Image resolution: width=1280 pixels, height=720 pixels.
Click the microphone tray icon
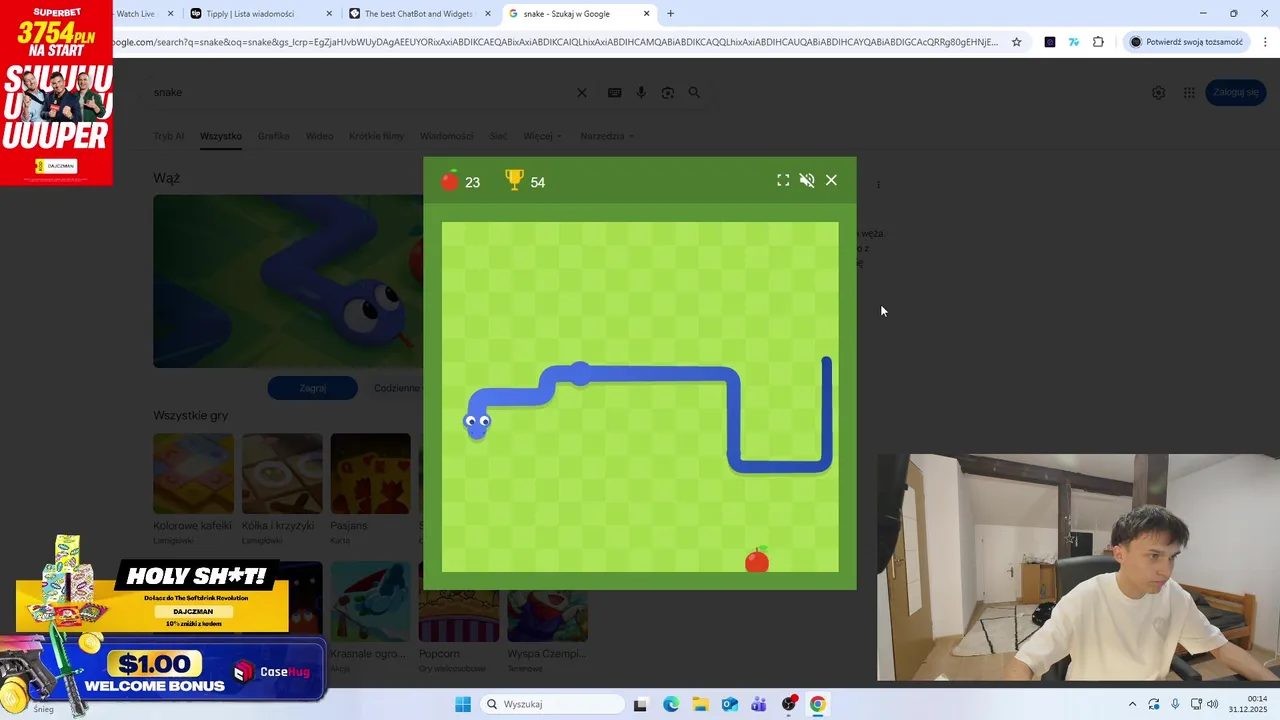[x=1175, y=704]
